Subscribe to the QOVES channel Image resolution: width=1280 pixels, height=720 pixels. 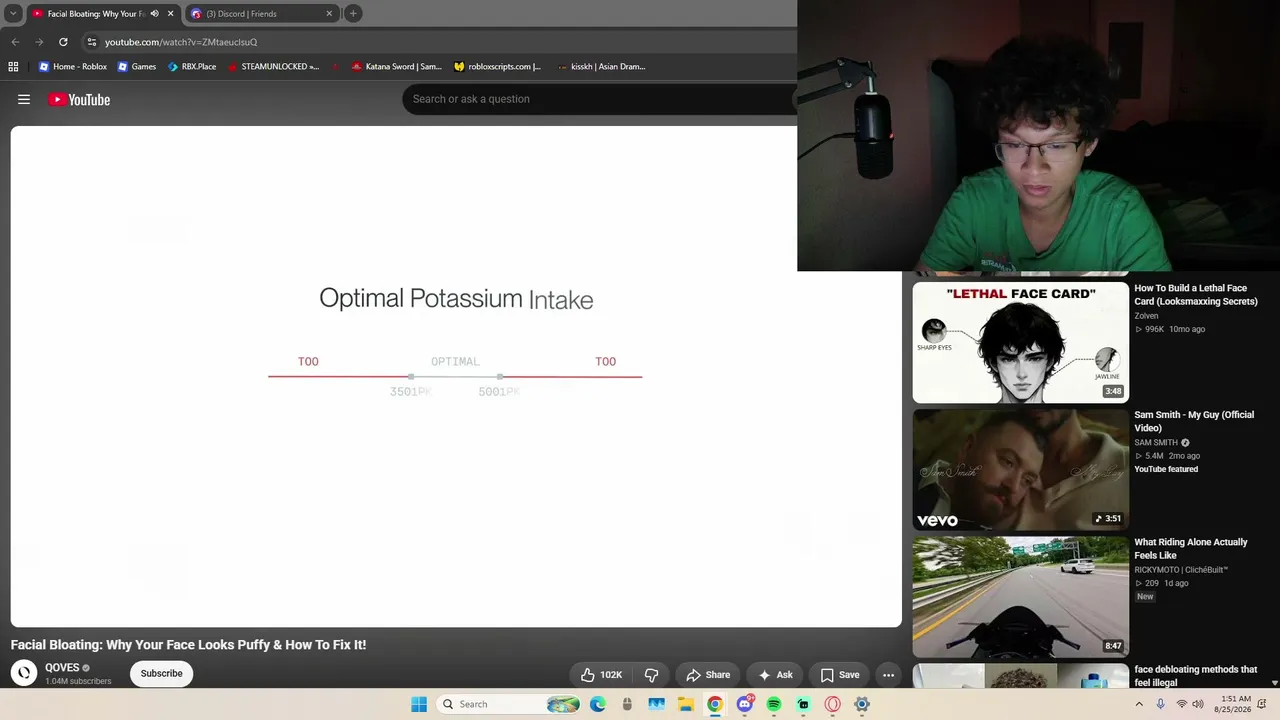click(161, 674)
